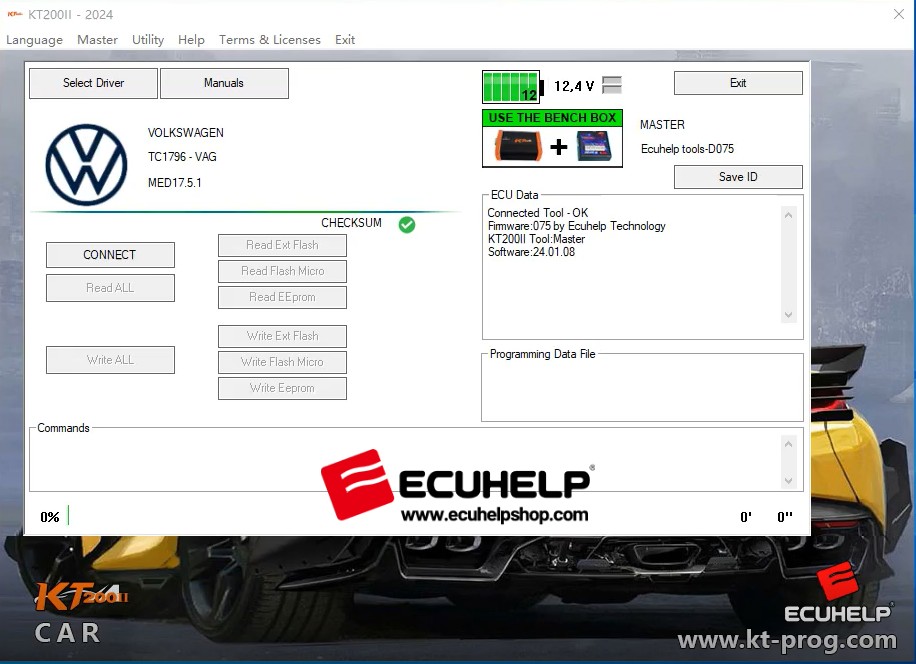Click the Ecuhelp tools-D075 text

click(x=688, y=149)
